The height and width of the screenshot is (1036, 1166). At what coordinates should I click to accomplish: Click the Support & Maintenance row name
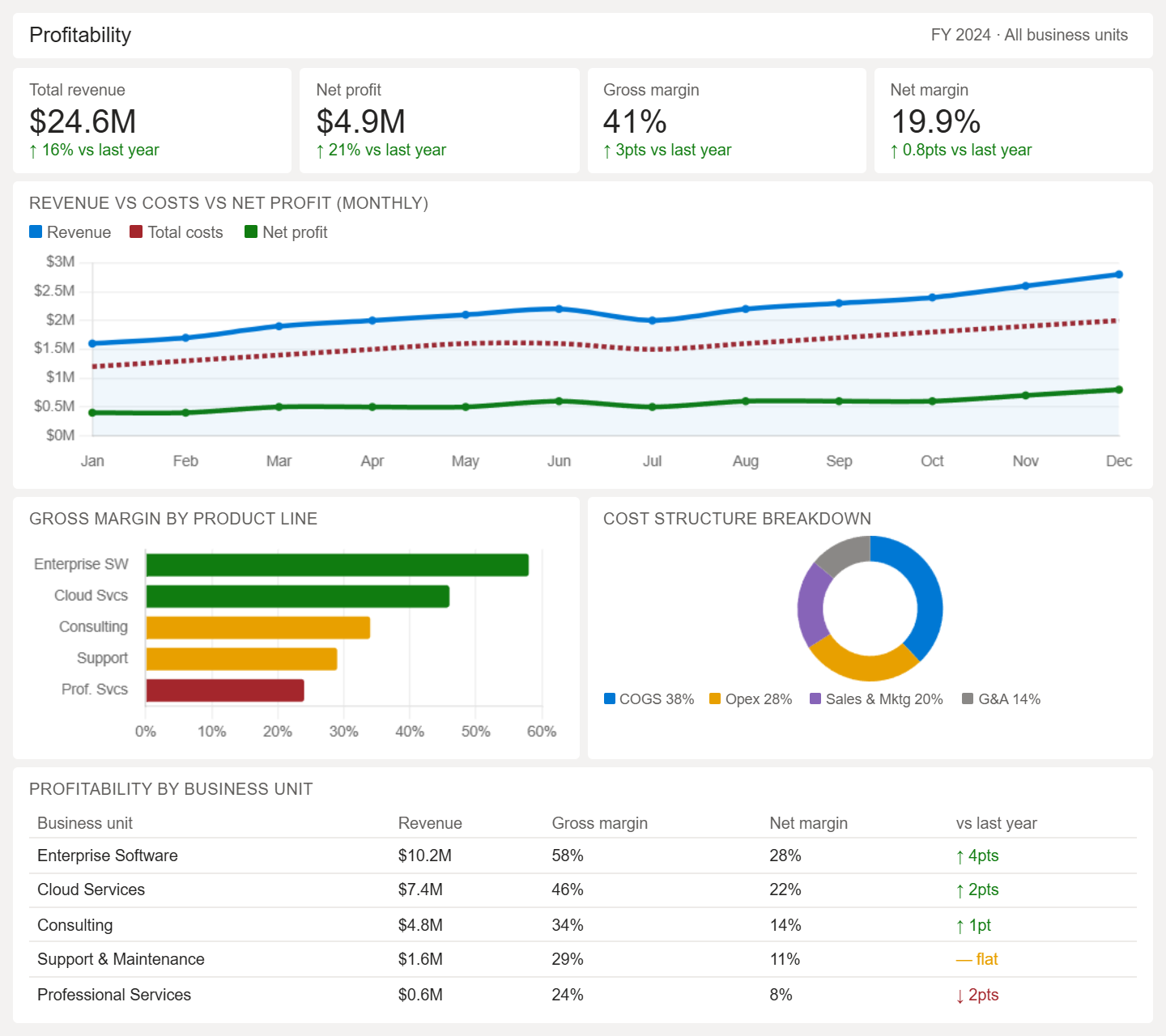121,959
